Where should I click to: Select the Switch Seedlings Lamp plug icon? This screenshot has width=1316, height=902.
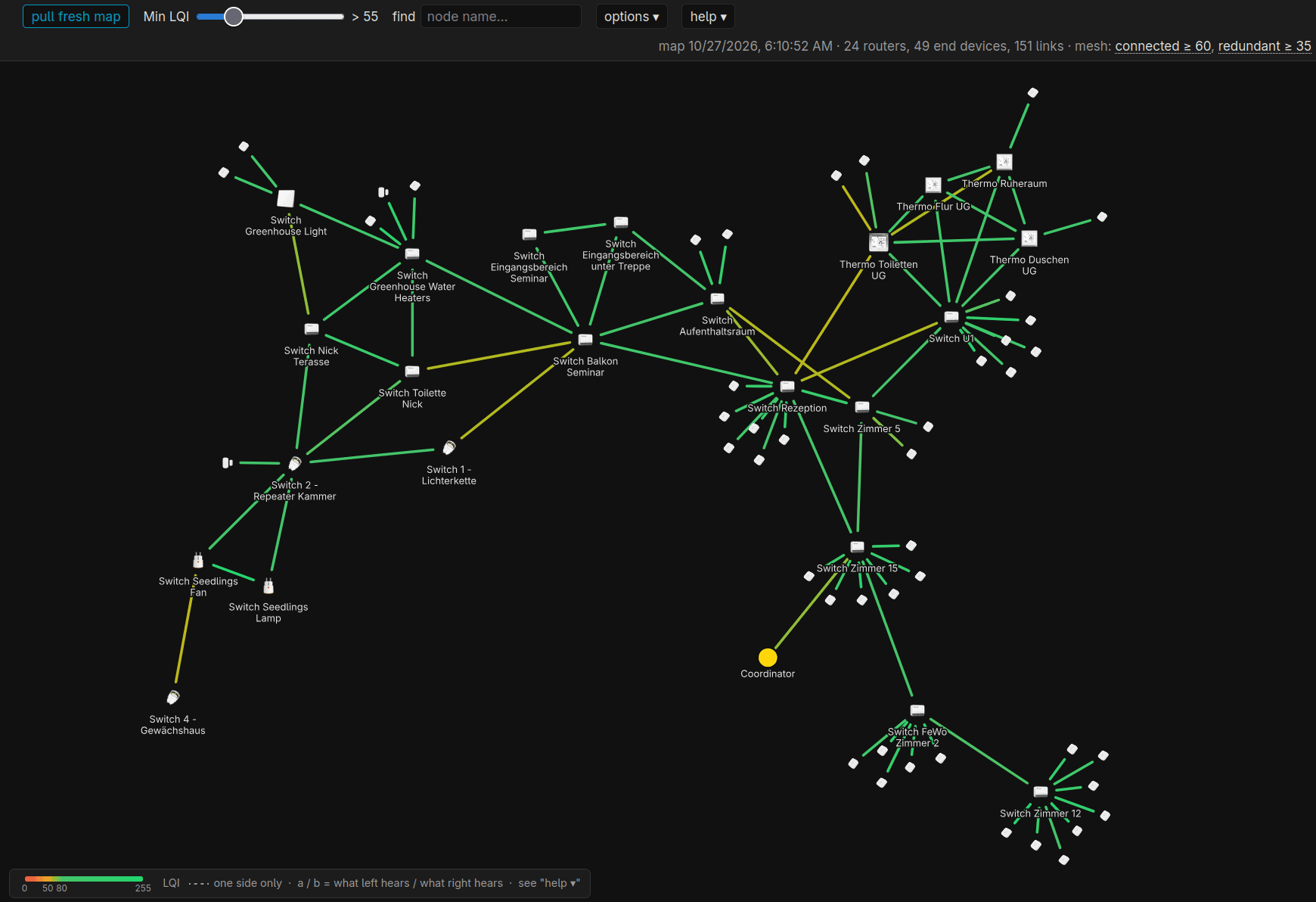pyautogui.click(x=268, y=586)
